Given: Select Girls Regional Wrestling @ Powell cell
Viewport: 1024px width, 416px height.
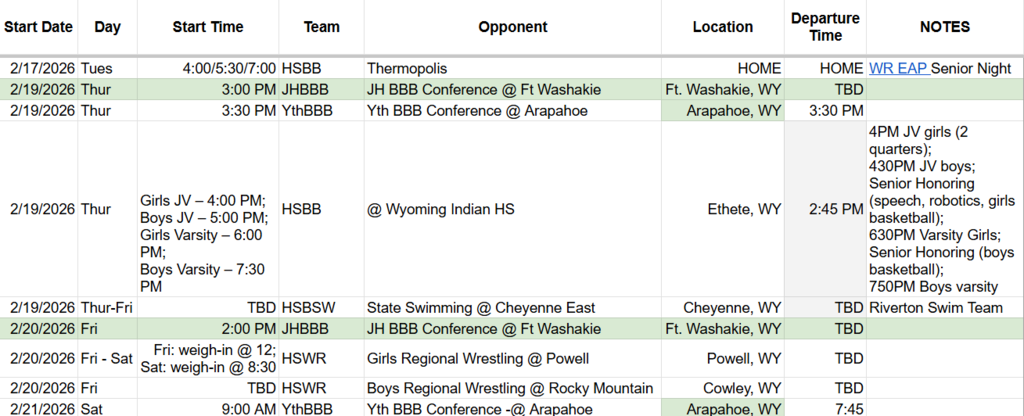Looking at the screenshot, I should 478,358.
